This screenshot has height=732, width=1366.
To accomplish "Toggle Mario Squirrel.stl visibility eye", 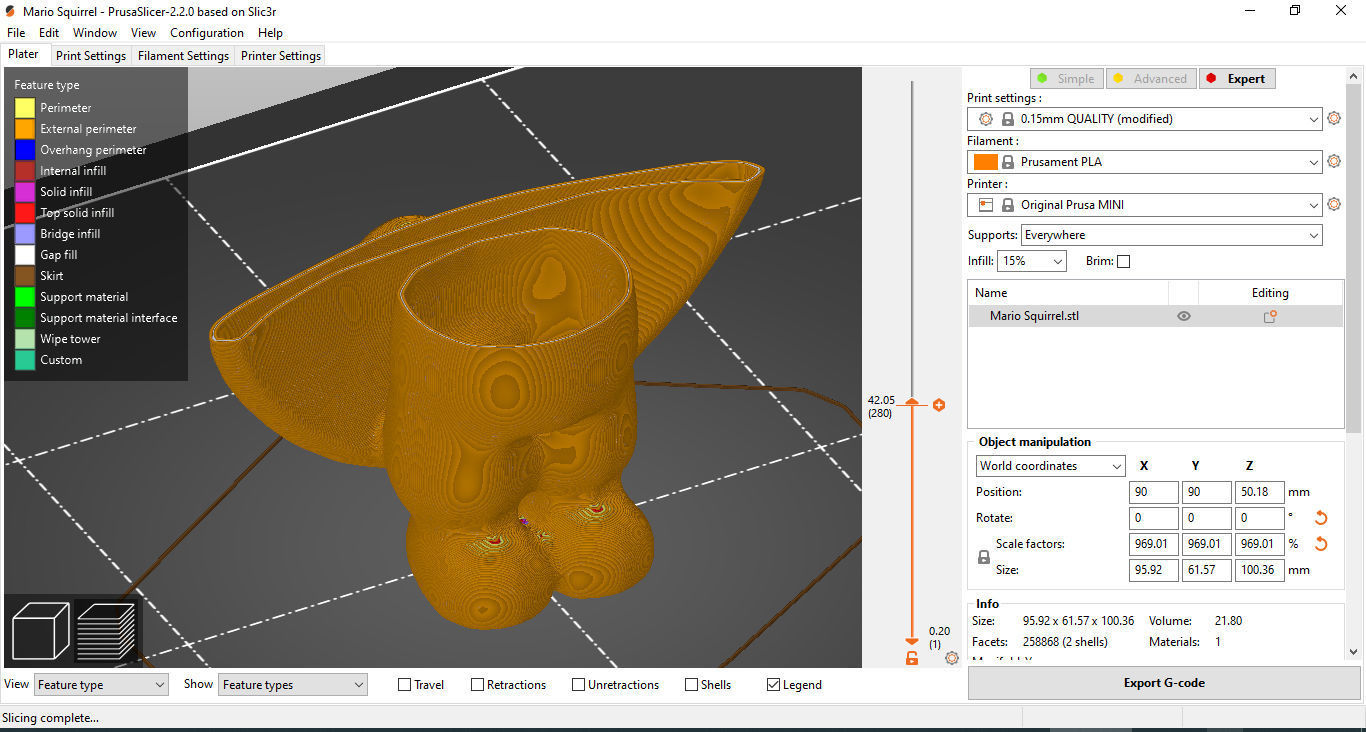I will (x=1184, y=316).
